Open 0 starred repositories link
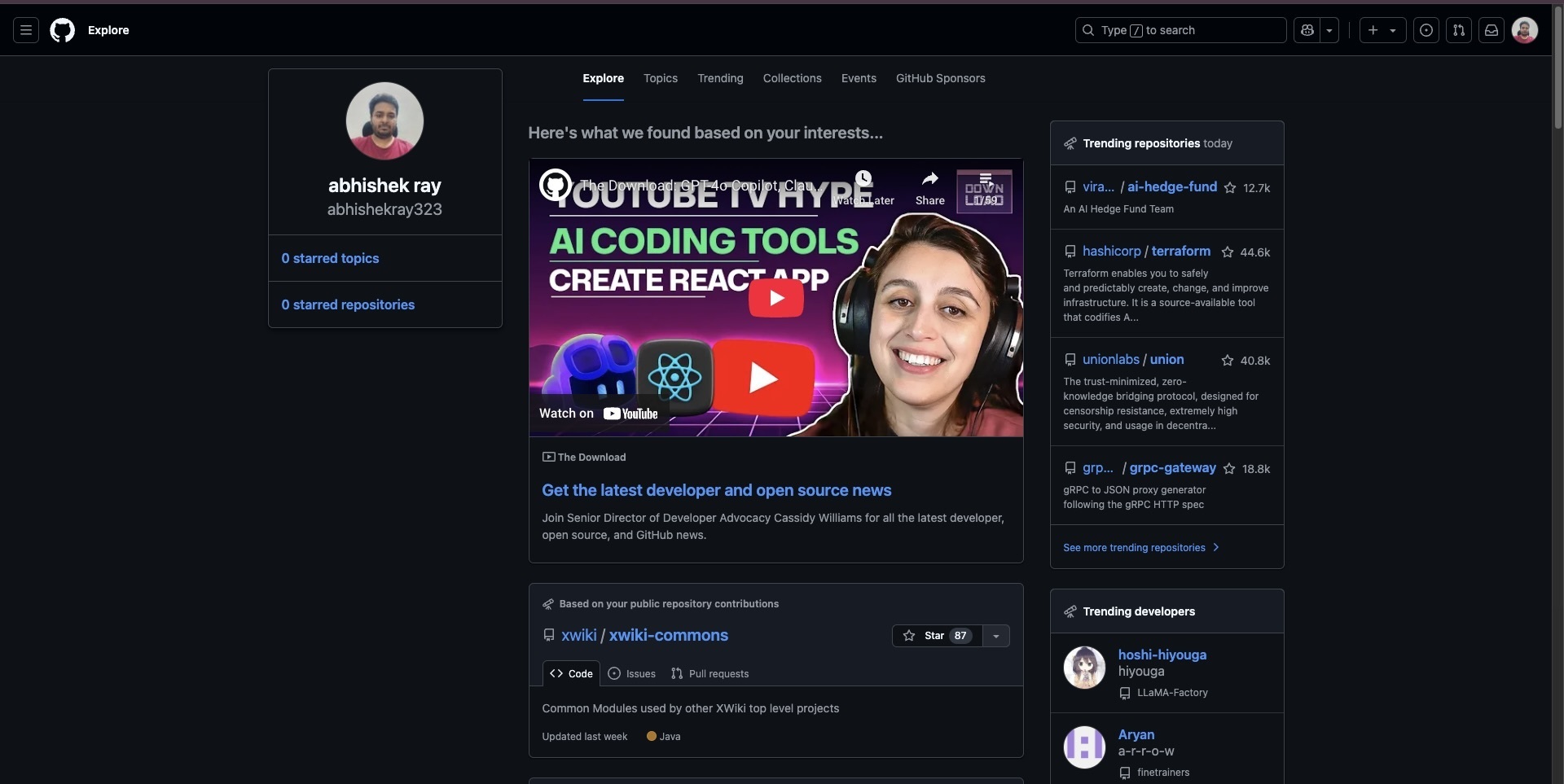The image size is (1564, 784). coord(348,304)
